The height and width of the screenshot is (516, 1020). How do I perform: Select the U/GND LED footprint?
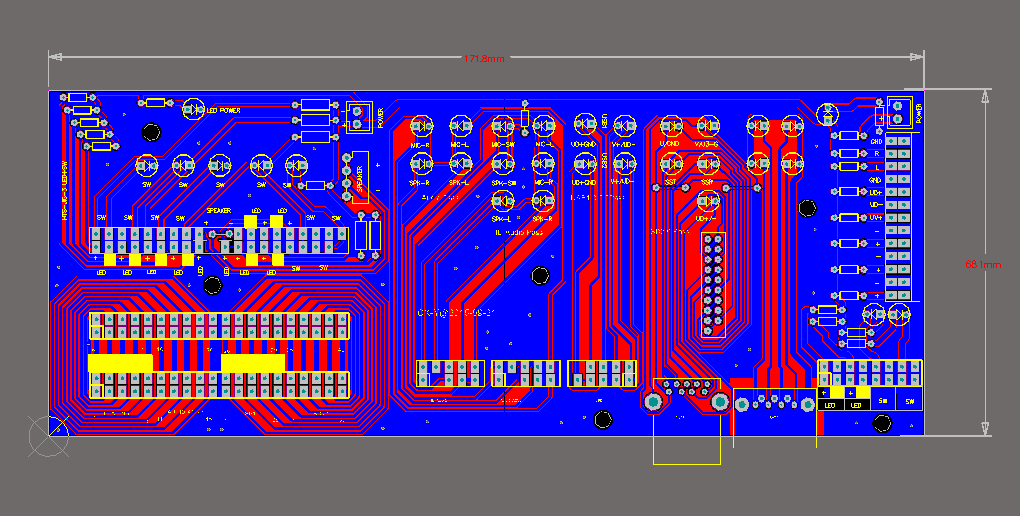pos(670,125)
